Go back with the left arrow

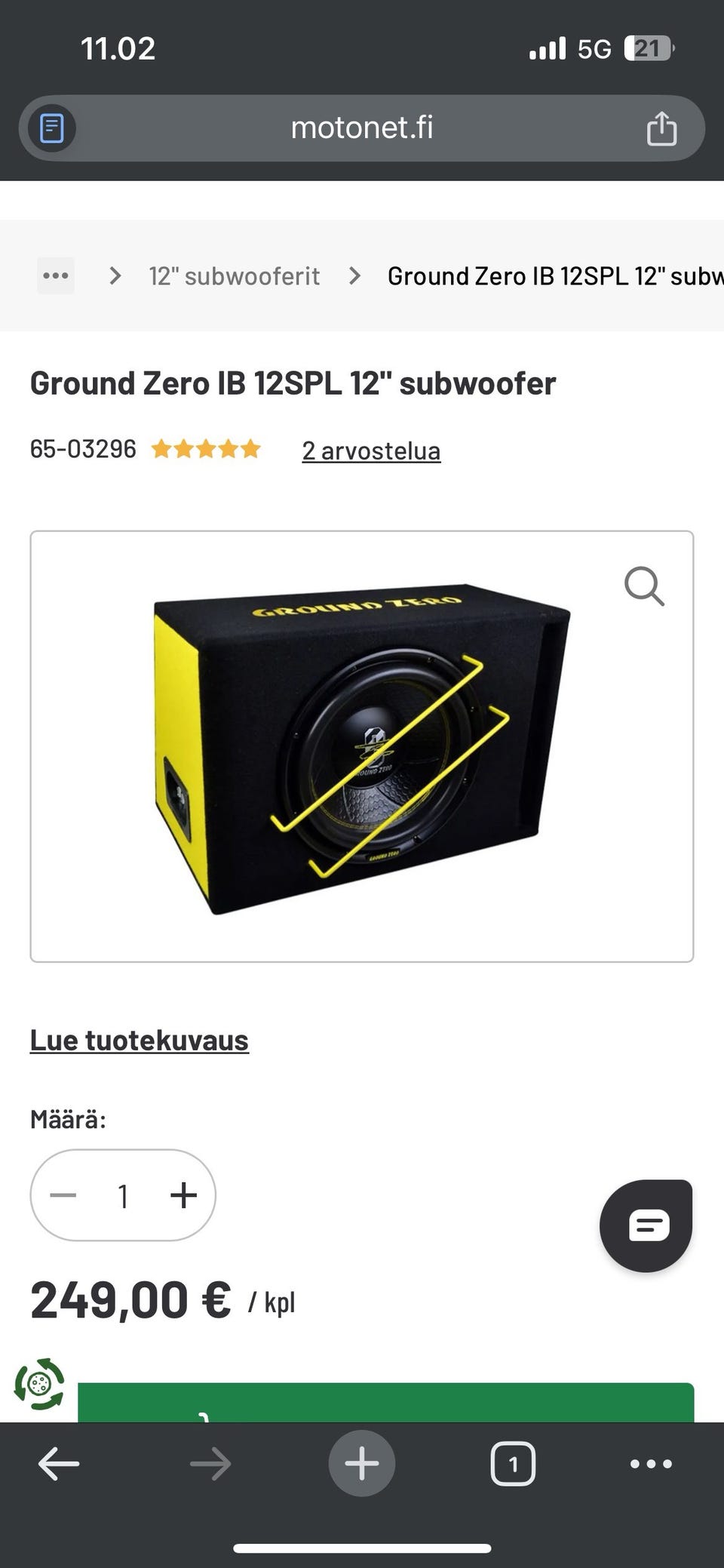point(59,1464)
